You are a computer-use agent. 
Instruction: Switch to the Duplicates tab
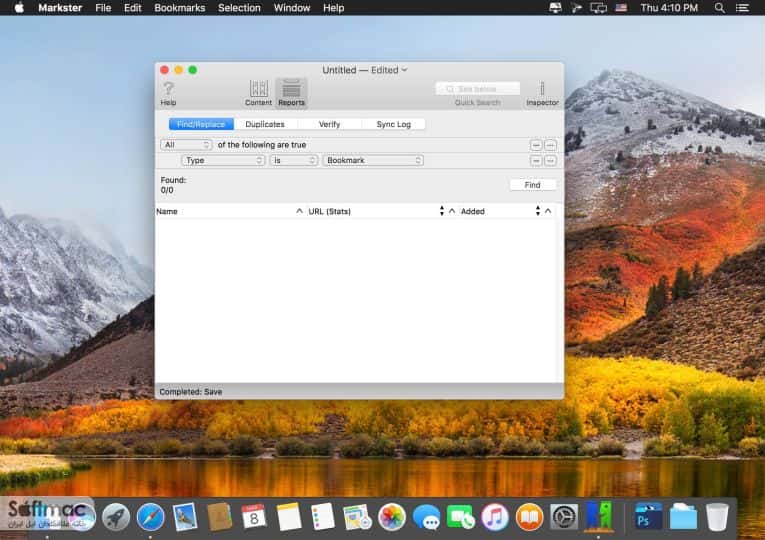(x=265, y=124)
